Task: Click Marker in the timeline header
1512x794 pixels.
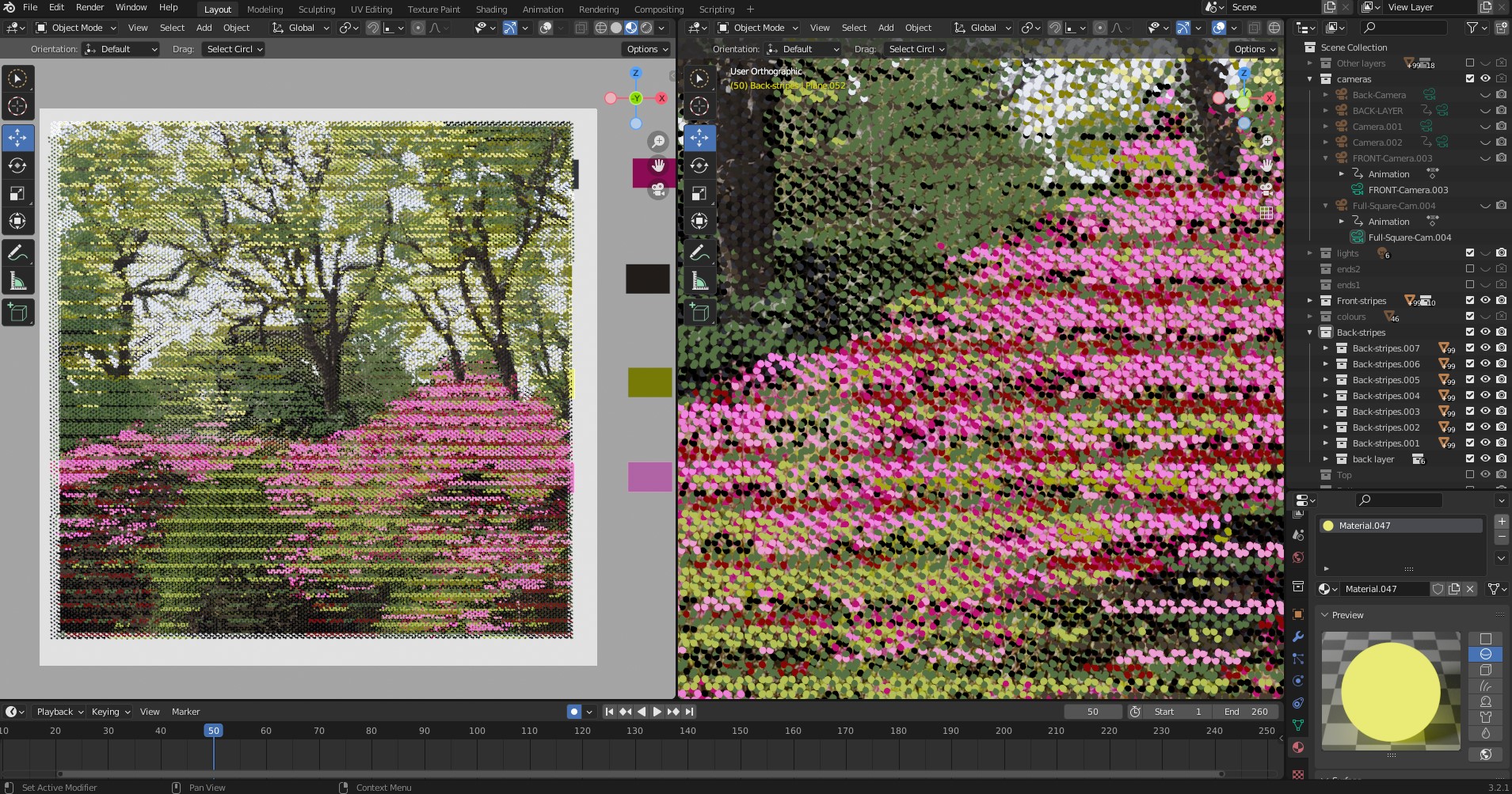Action: (186, 712)
